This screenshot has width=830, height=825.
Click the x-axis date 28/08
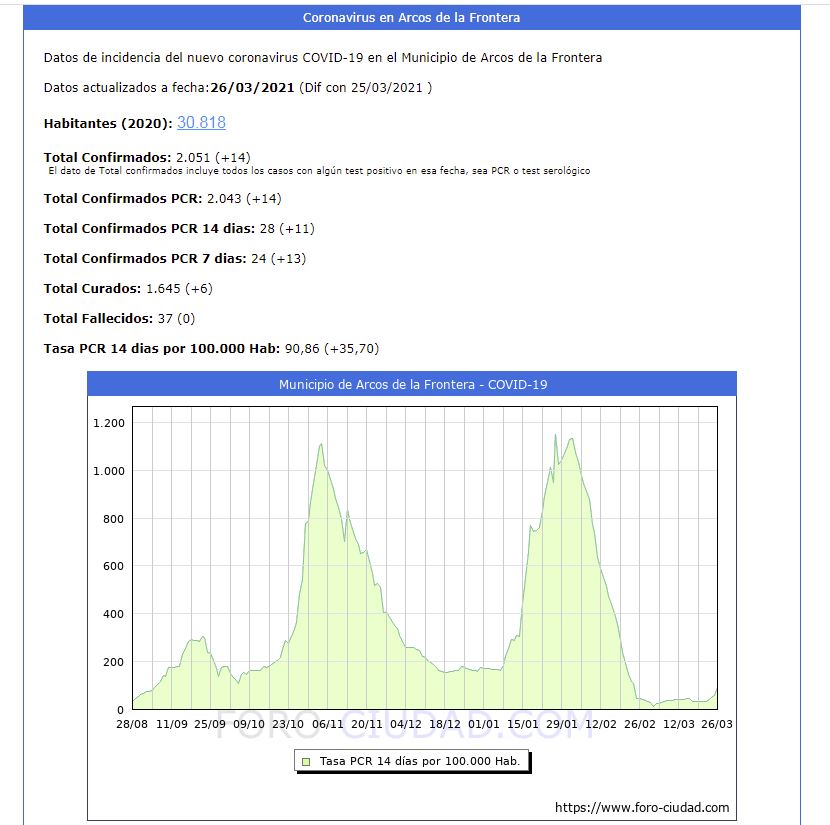click(132, 724)
